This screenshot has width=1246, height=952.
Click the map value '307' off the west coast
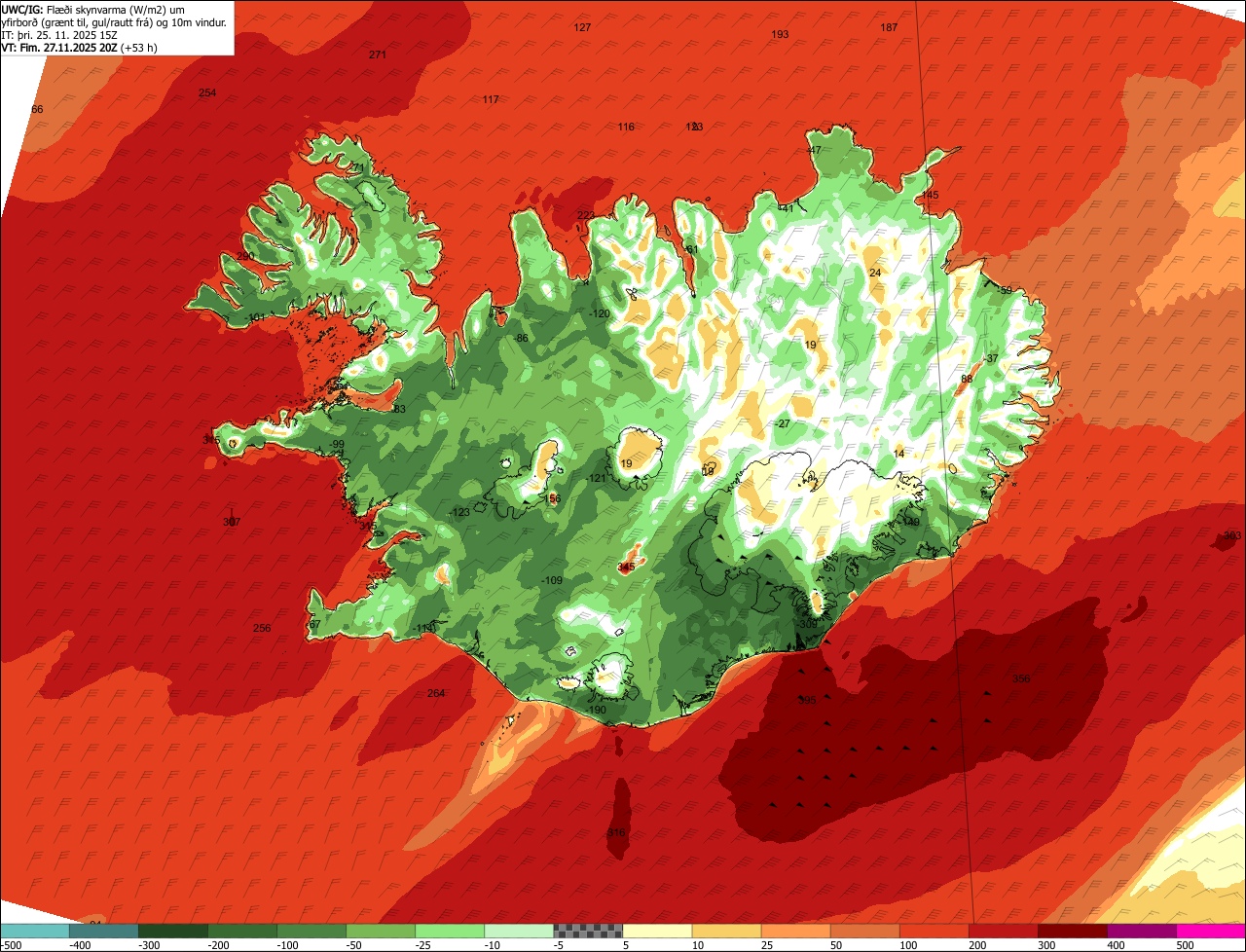pyautogui.click(x=232, y=522)
